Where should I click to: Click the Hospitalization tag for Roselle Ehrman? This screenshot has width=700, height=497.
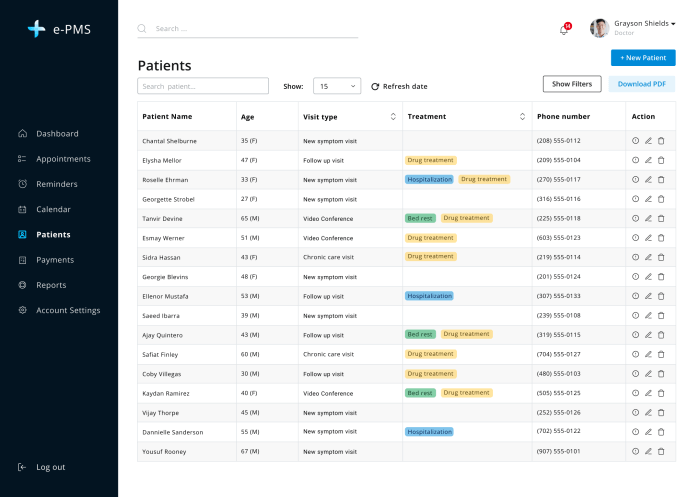pyautogui.click(x=429, y=180)
